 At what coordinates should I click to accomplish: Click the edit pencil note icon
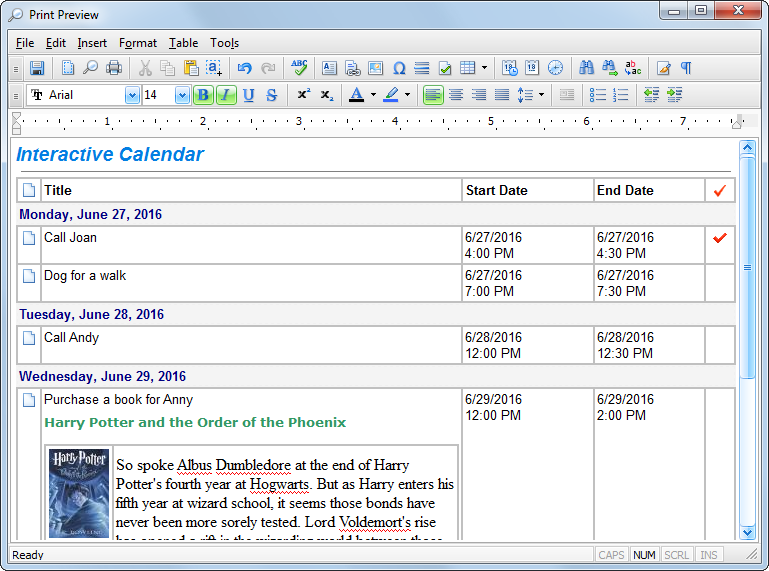pos(664,68)
